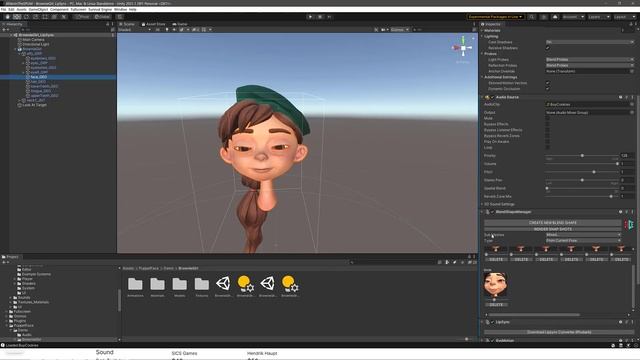
Task: Open the Component menu
Action: [x=59, y=9]
